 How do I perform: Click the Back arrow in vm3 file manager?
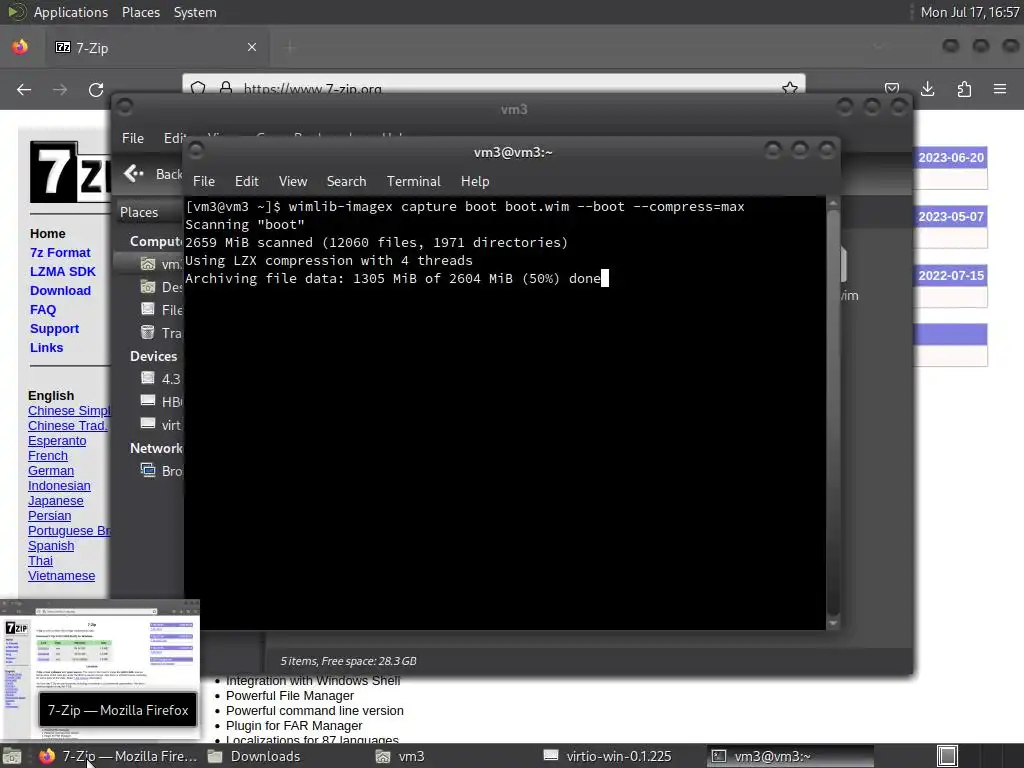click(133, 174)
